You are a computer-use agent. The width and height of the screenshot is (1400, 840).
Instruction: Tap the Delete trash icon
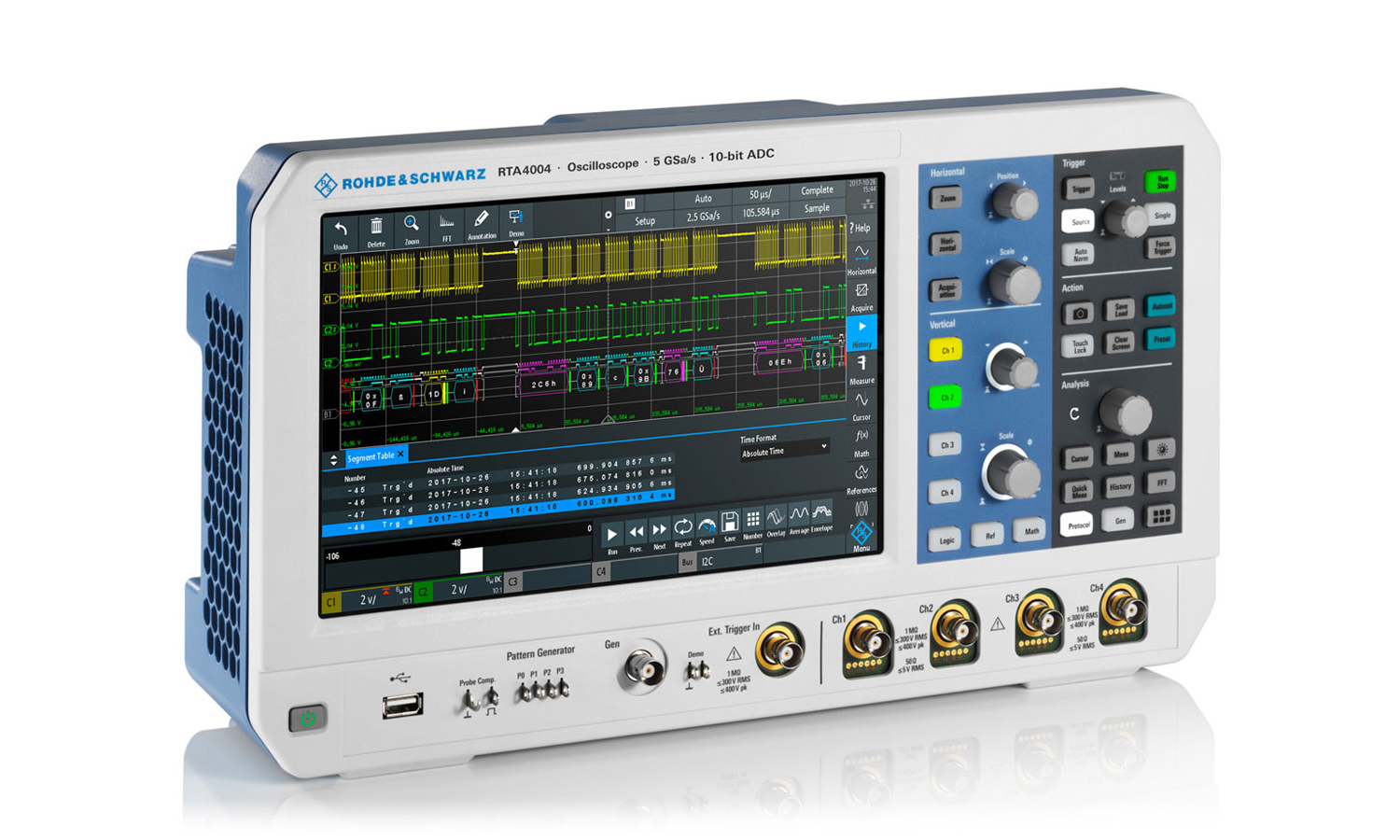click(376, 231)
